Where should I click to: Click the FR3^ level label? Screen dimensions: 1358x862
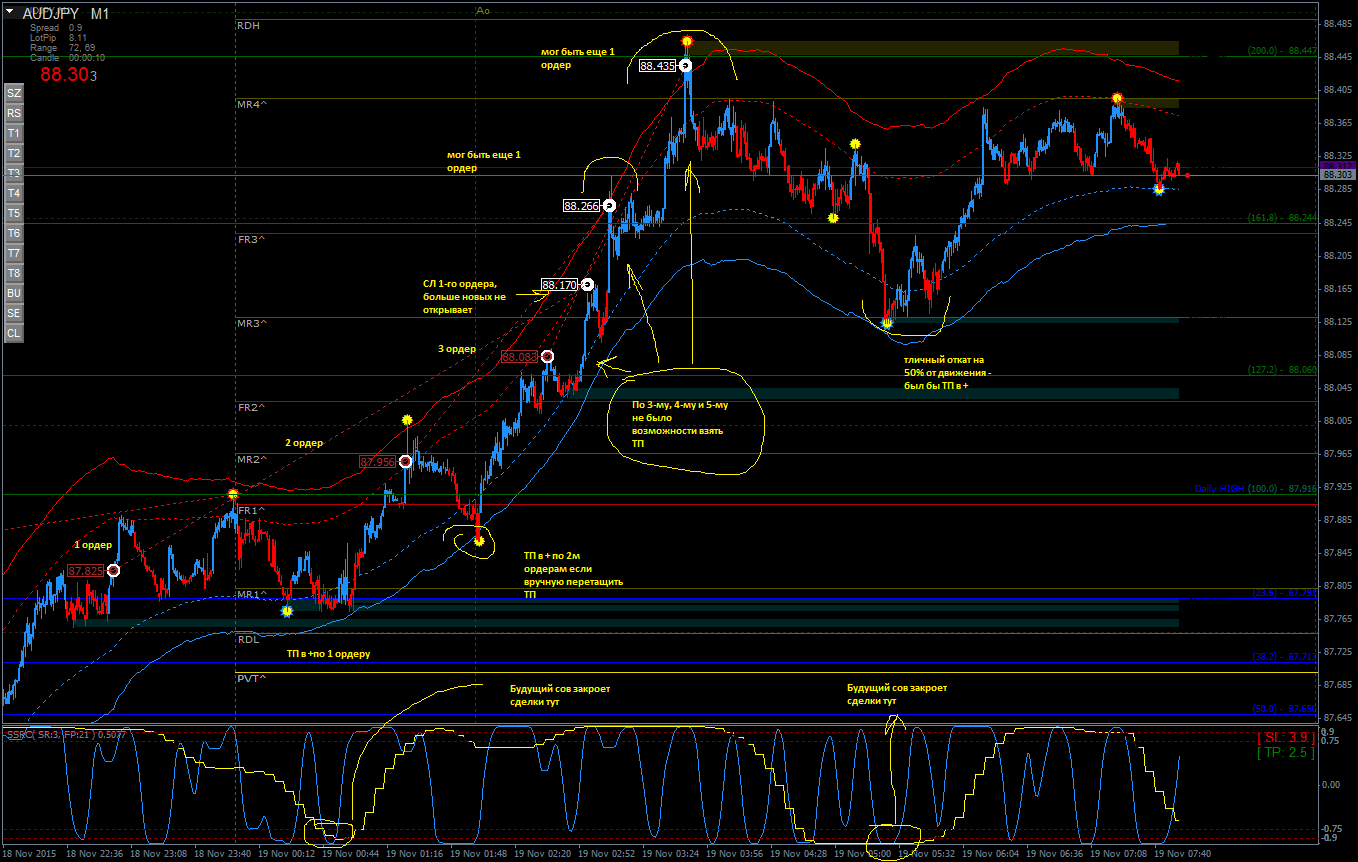[252, 240]
